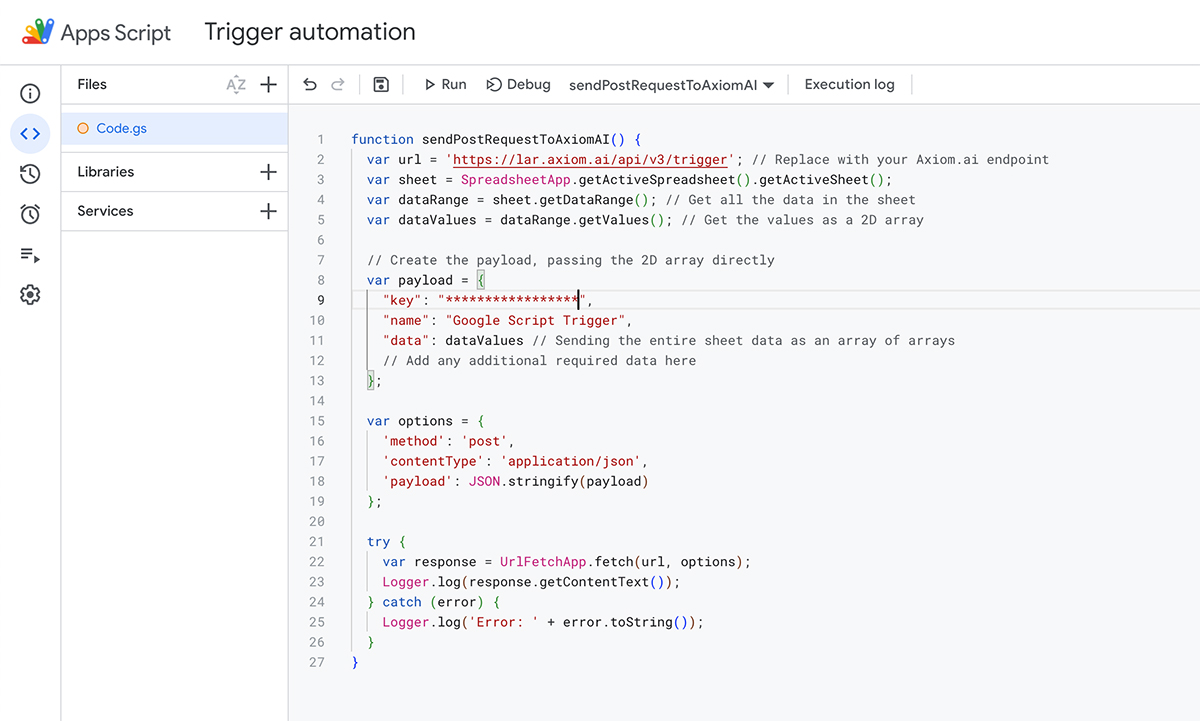
Task: Redo the last edit
Action: coord(338,85)
